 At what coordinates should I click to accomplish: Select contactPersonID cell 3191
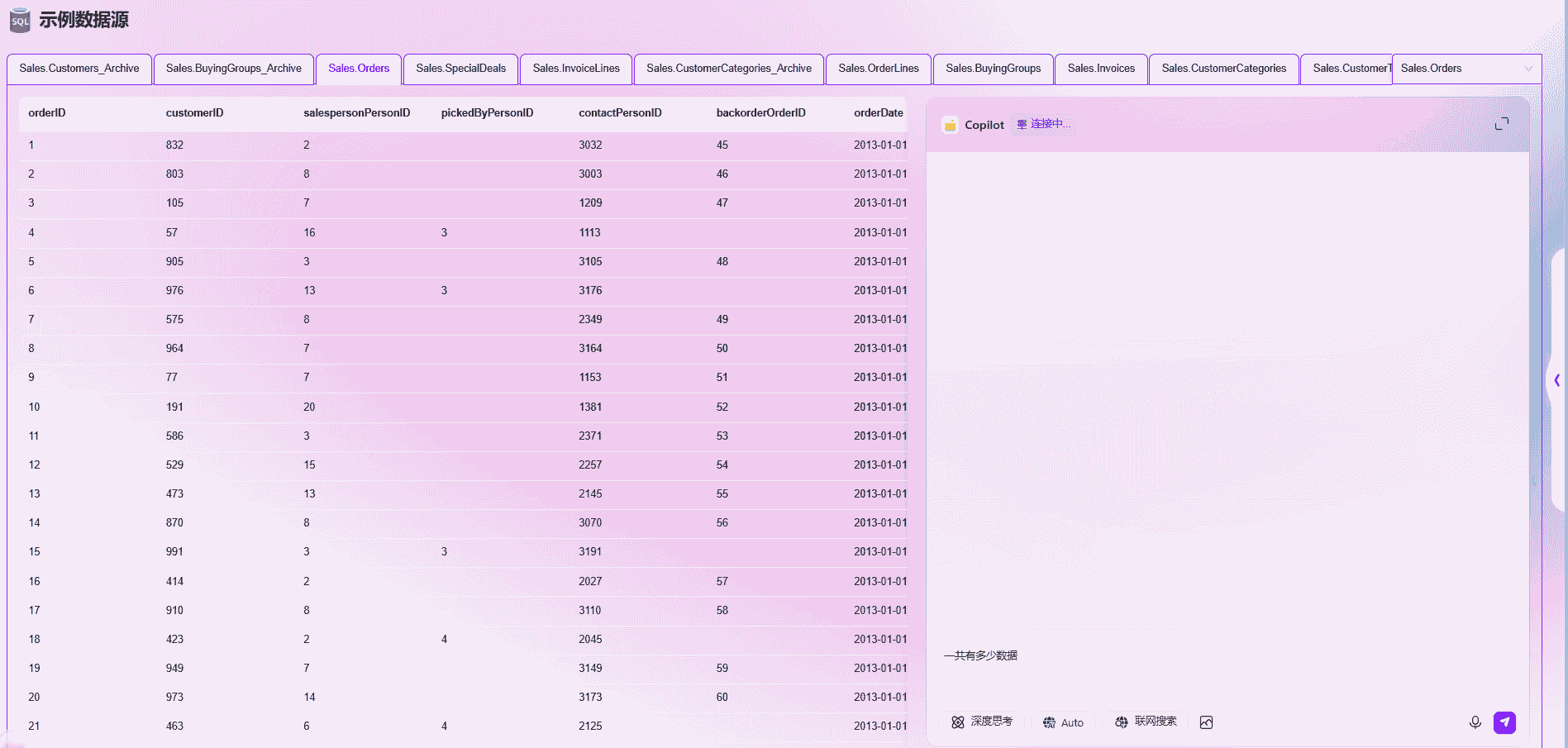(590, 552)
